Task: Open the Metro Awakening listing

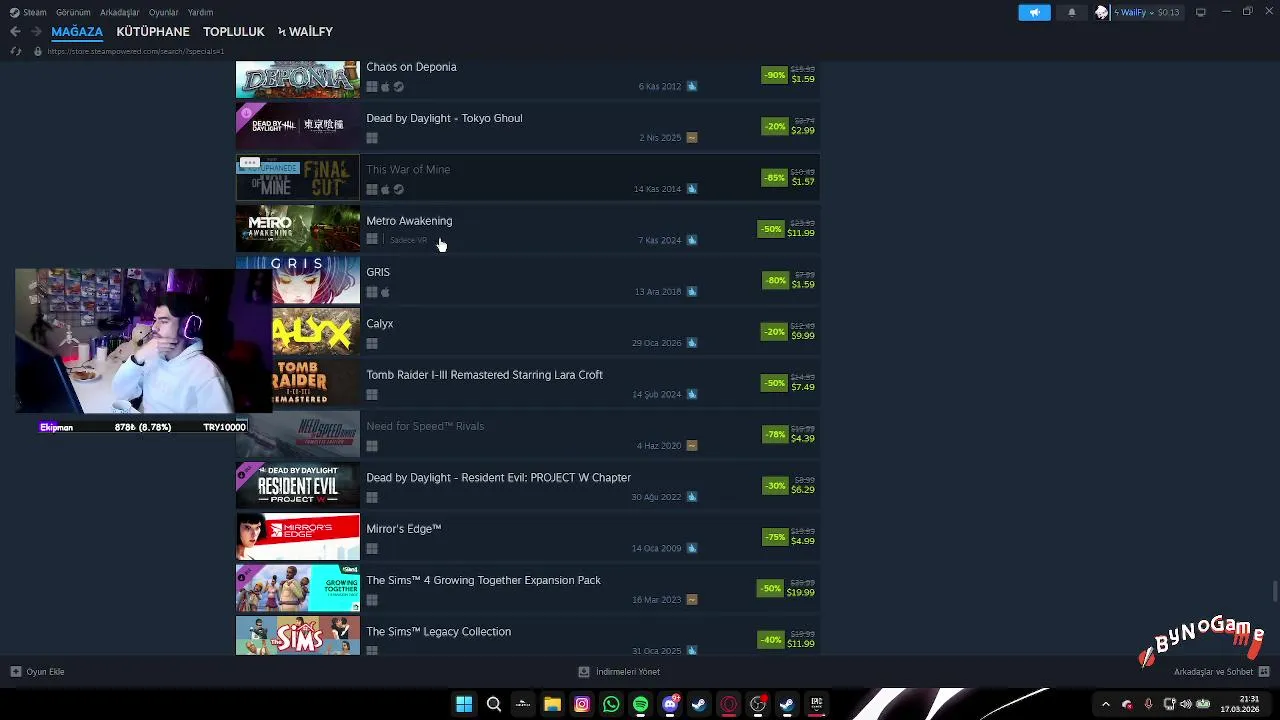Action: coord(528,228)
